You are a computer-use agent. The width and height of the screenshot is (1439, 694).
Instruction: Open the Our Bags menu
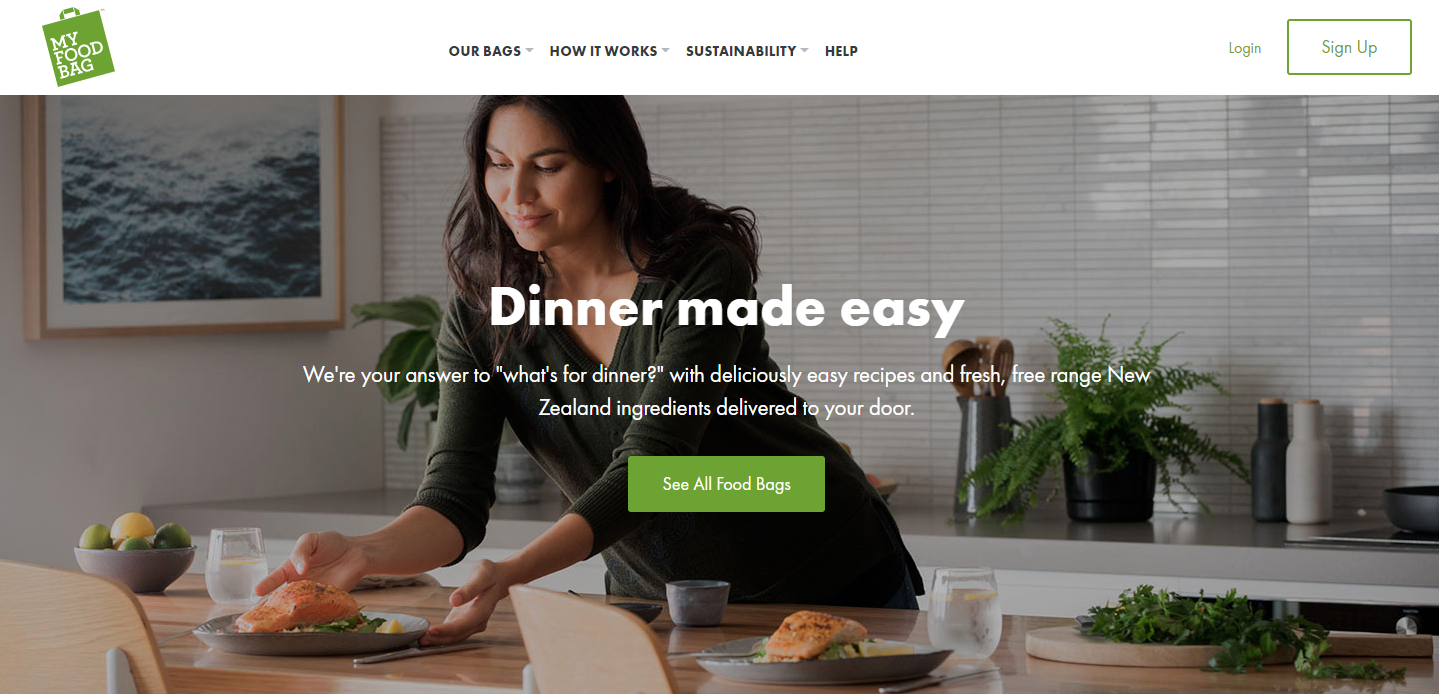(x=485, y=51)
